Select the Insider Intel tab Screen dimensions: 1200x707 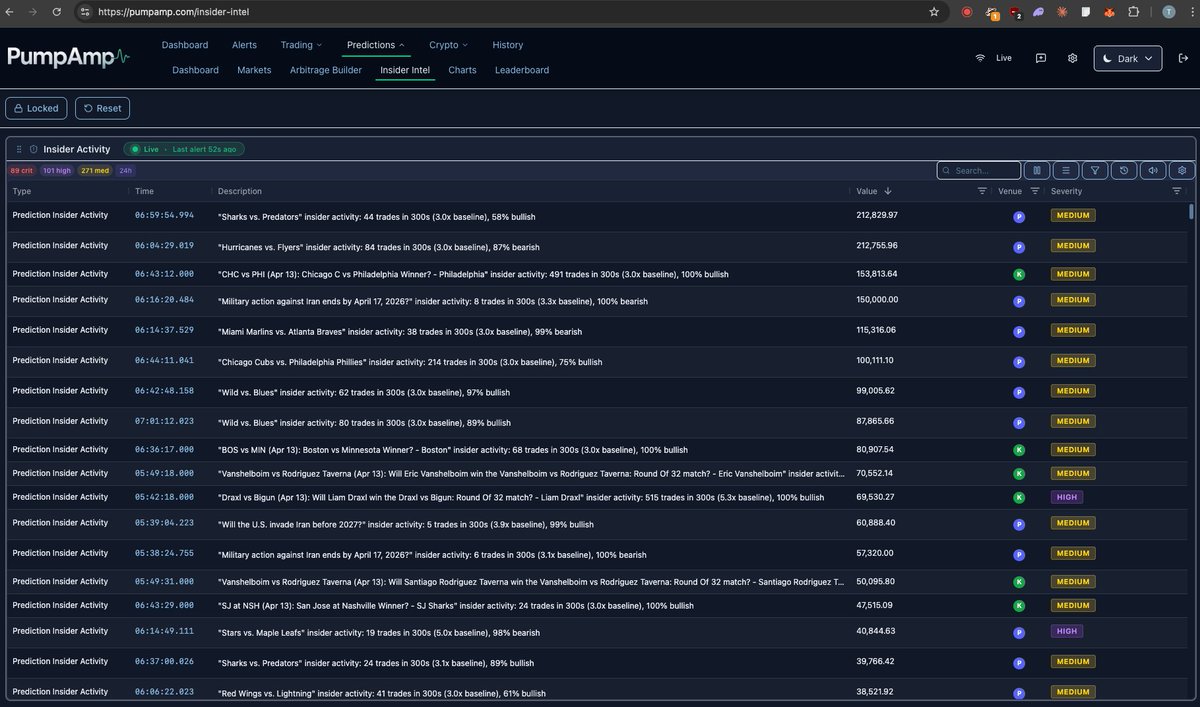coord(405,70)
